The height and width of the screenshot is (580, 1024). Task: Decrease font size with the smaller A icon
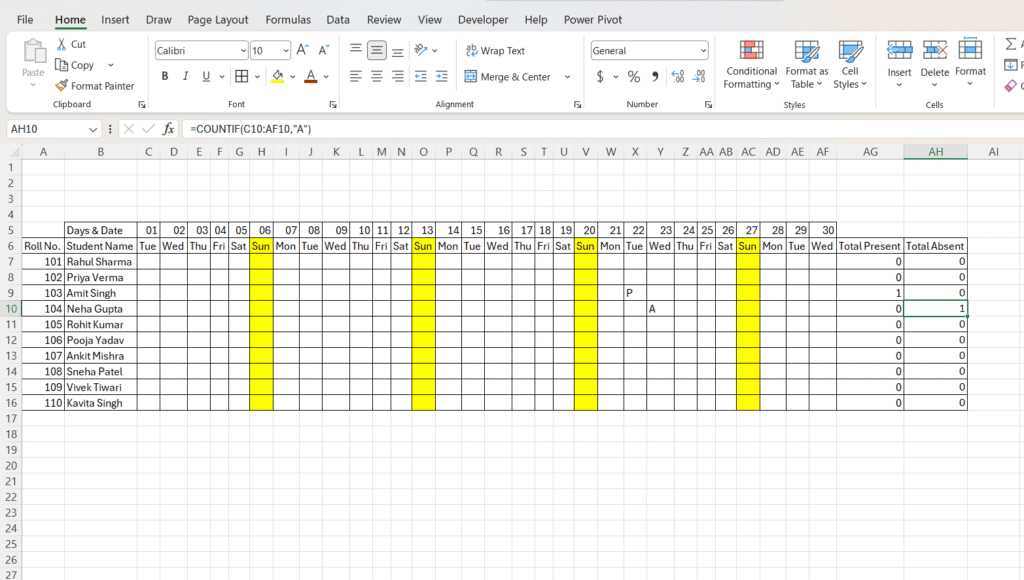tap(324, 50)
